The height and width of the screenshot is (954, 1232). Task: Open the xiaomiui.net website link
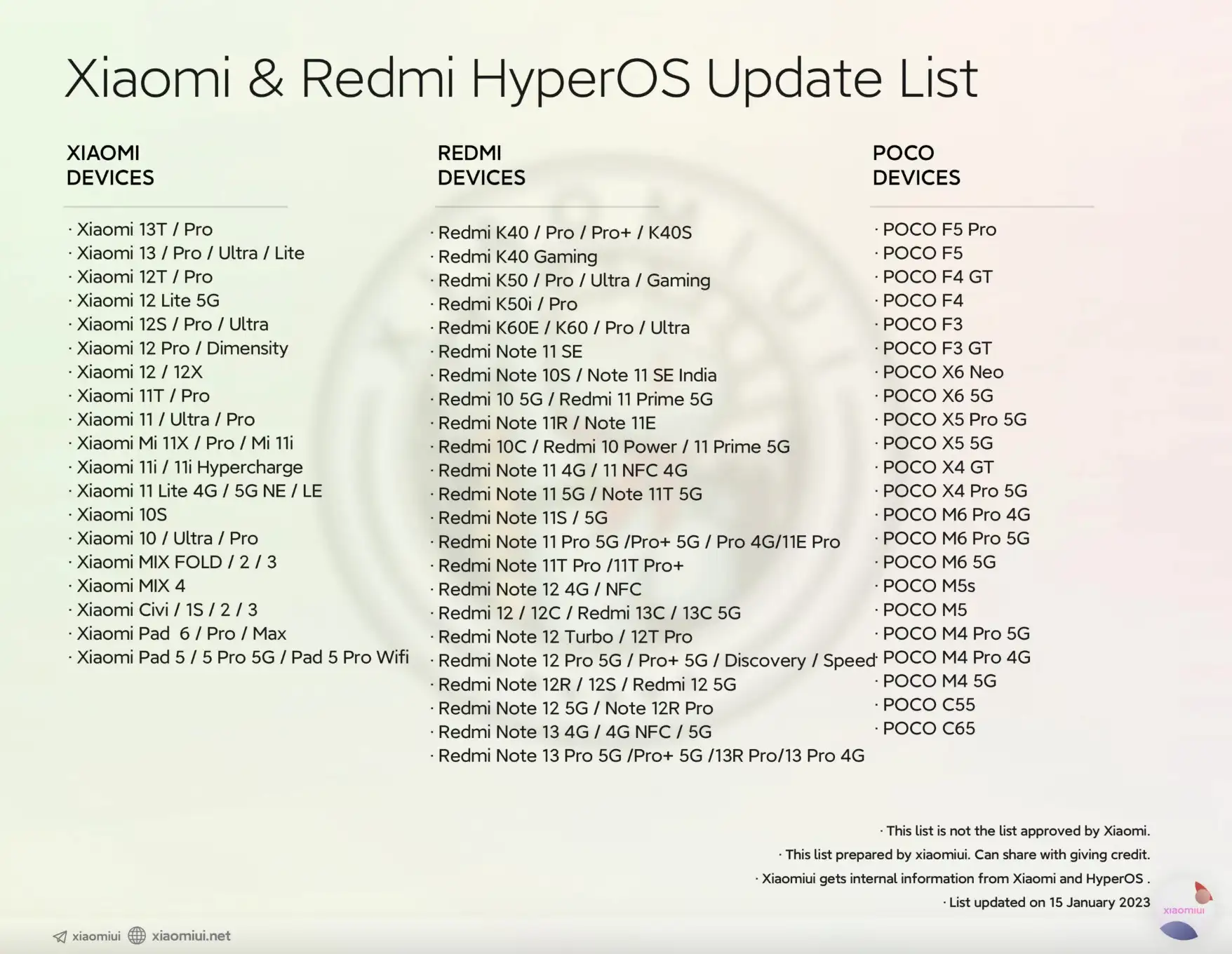[x=191, y=936]
